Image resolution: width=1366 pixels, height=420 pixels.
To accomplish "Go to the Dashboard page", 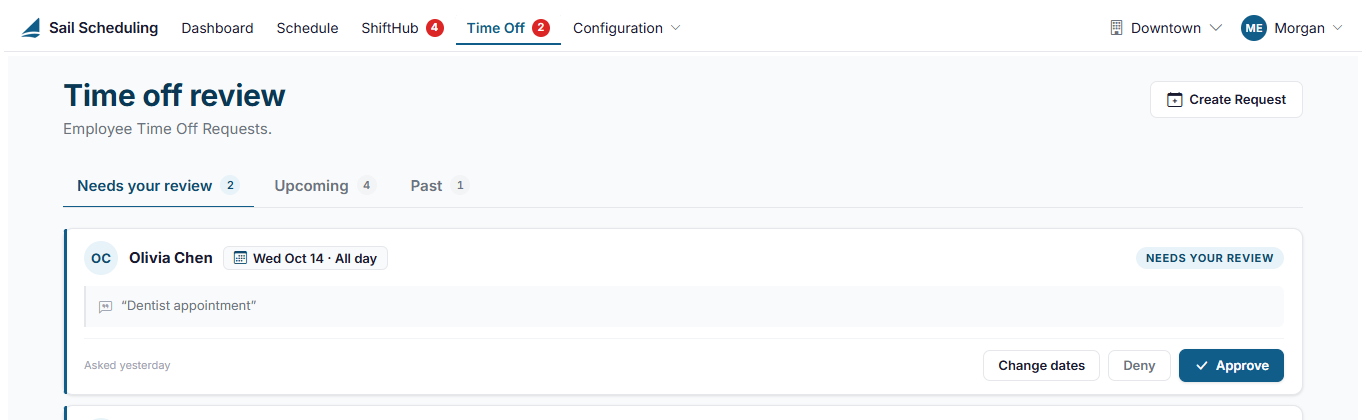I will (x=217, y=28).
